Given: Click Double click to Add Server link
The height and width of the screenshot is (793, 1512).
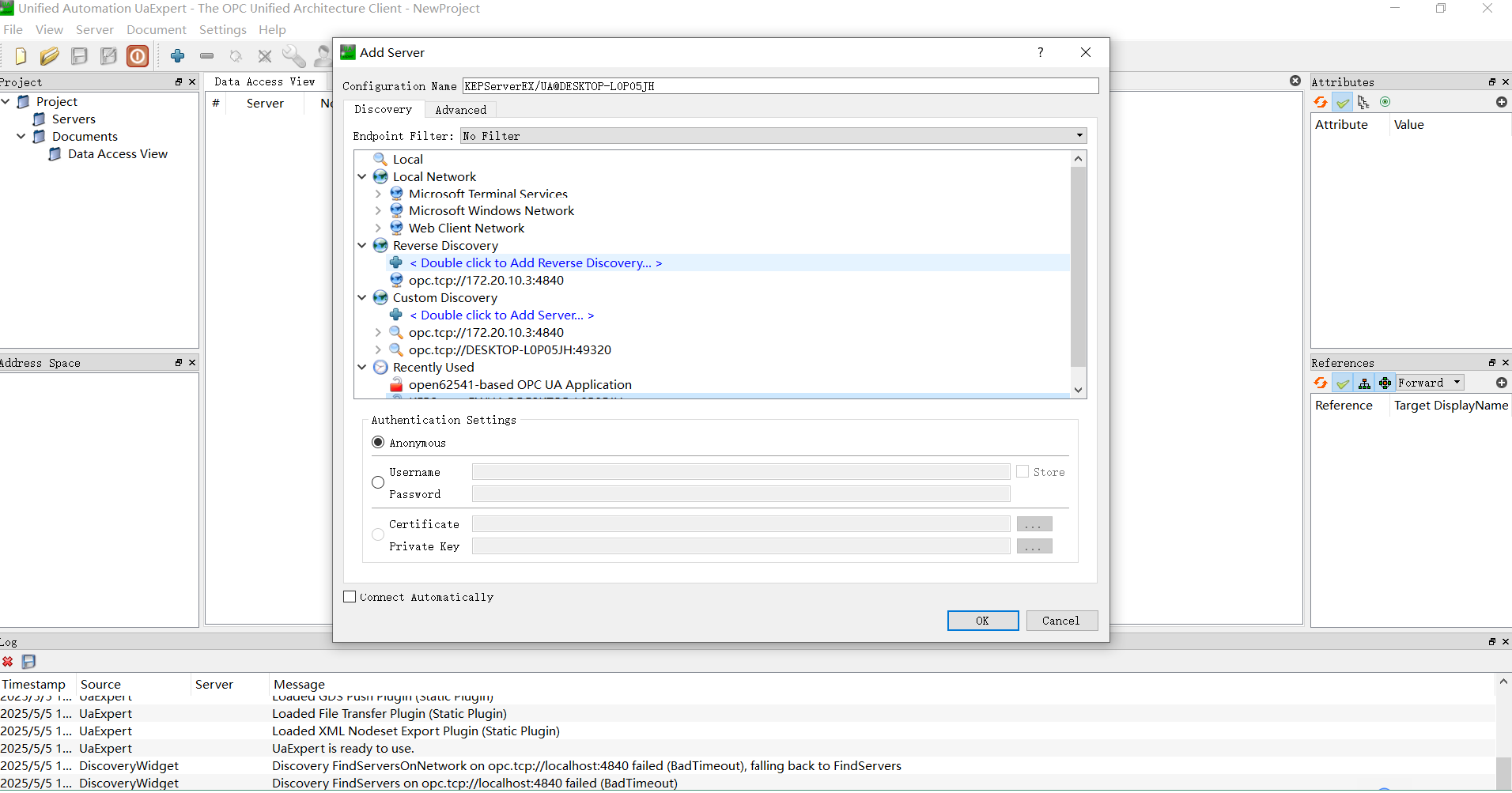Looking at the screenshot, I should 502,315.
